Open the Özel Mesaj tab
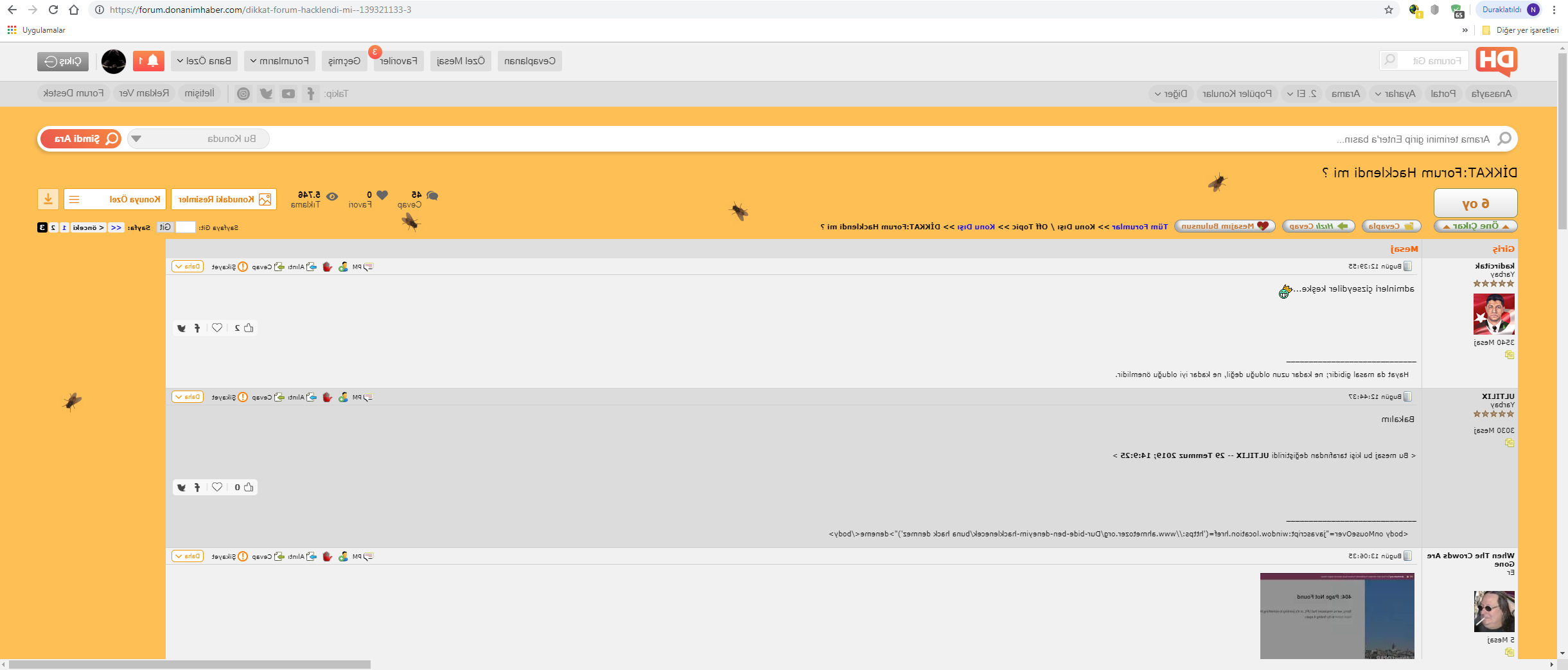 coord(461,61)
